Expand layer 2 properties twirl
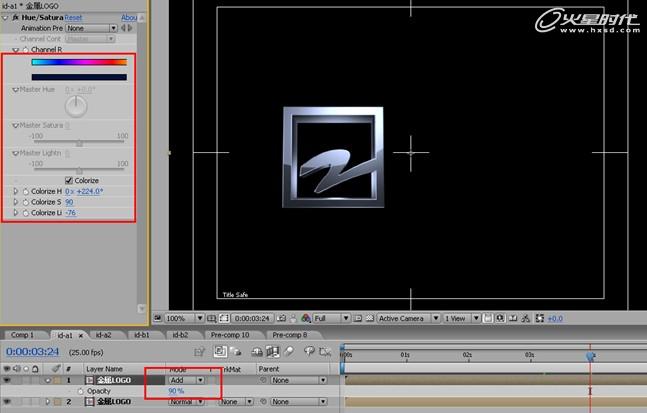Image resolution: width=647 pixels, height=413 pixels. coord(47,401)
